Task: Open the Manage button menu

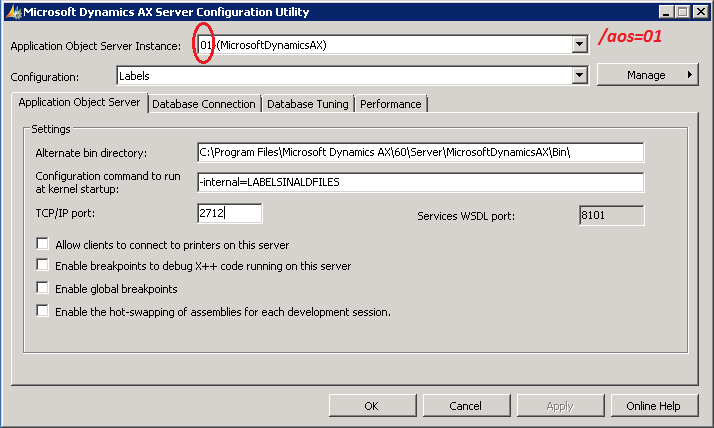Action: 648,75
